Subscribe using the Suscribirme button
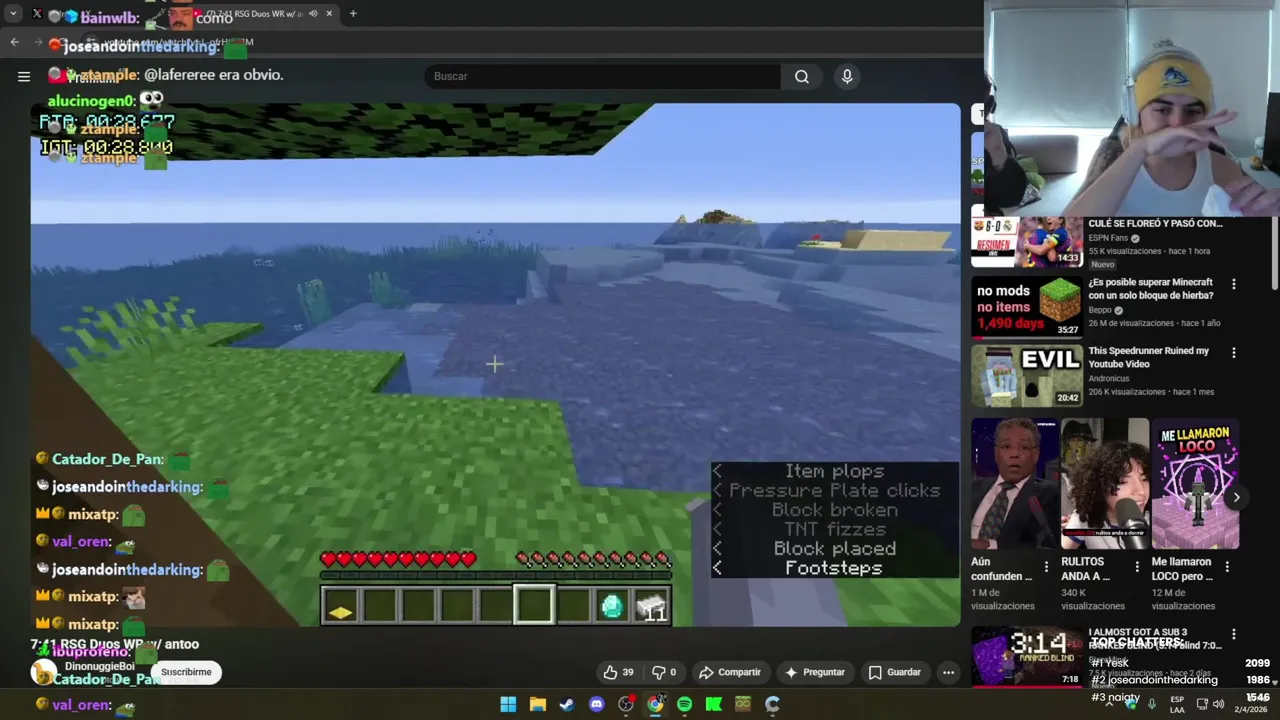 pyautogui.click(x=186, y=672)
